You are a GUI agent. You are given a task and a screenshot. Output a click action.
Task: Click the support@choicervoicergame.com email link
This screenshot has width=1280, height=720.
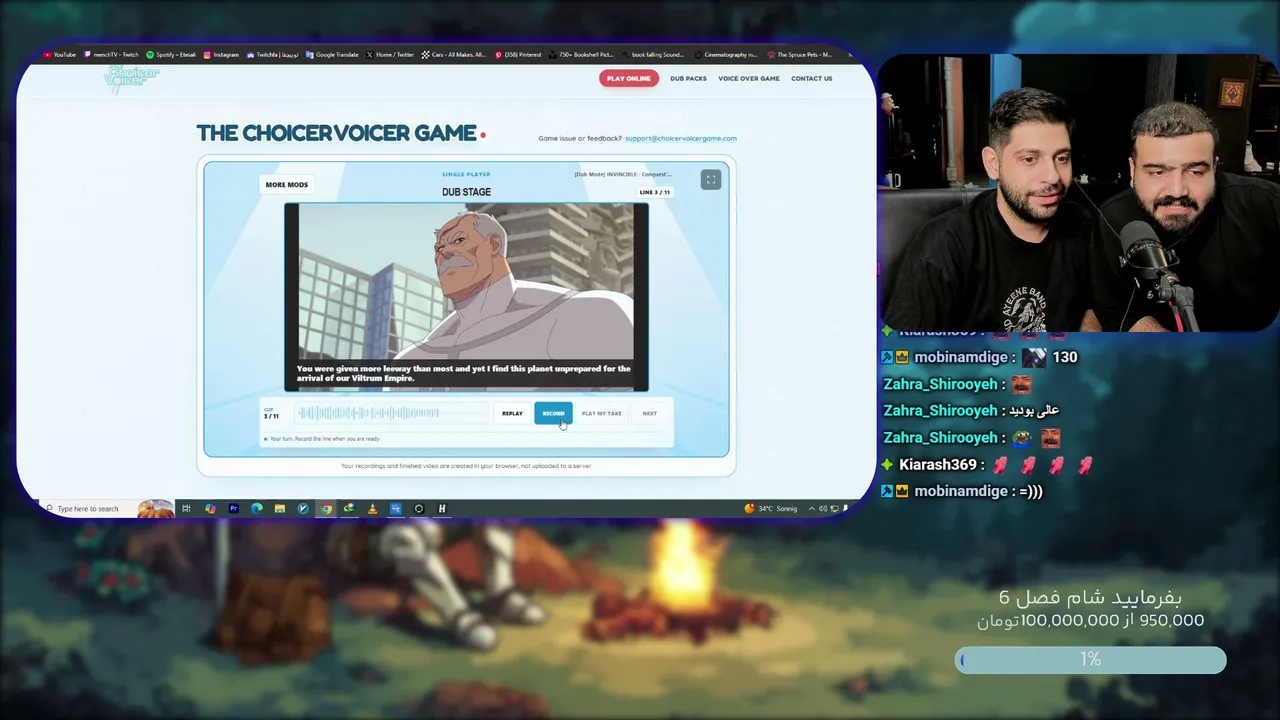[680, 139]
